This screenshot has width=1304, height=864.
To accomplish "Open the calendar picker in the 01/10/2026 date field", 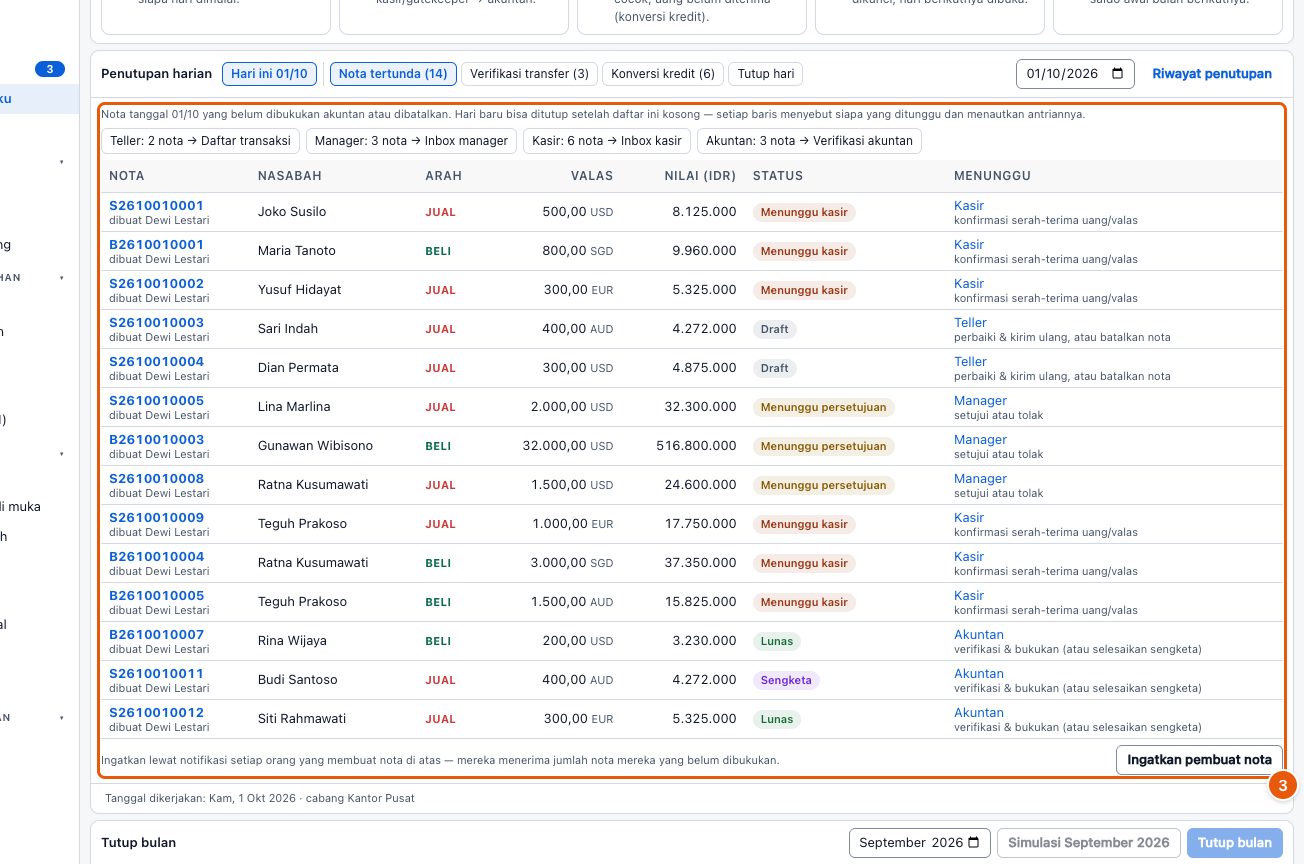I will 1117,74.
